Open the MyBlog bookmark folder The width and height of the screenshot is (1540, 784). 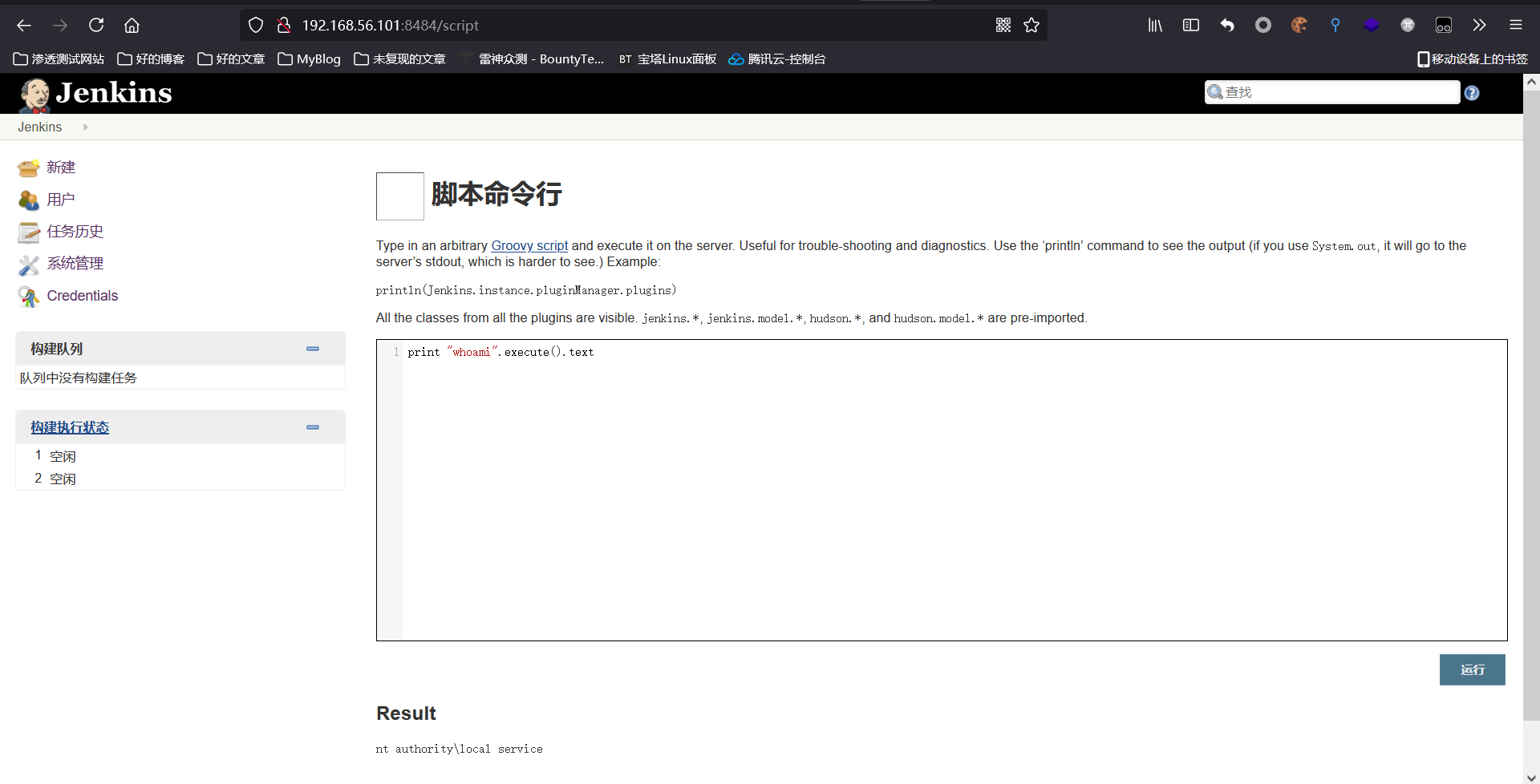pyautogui.click(x=310, y=59)
